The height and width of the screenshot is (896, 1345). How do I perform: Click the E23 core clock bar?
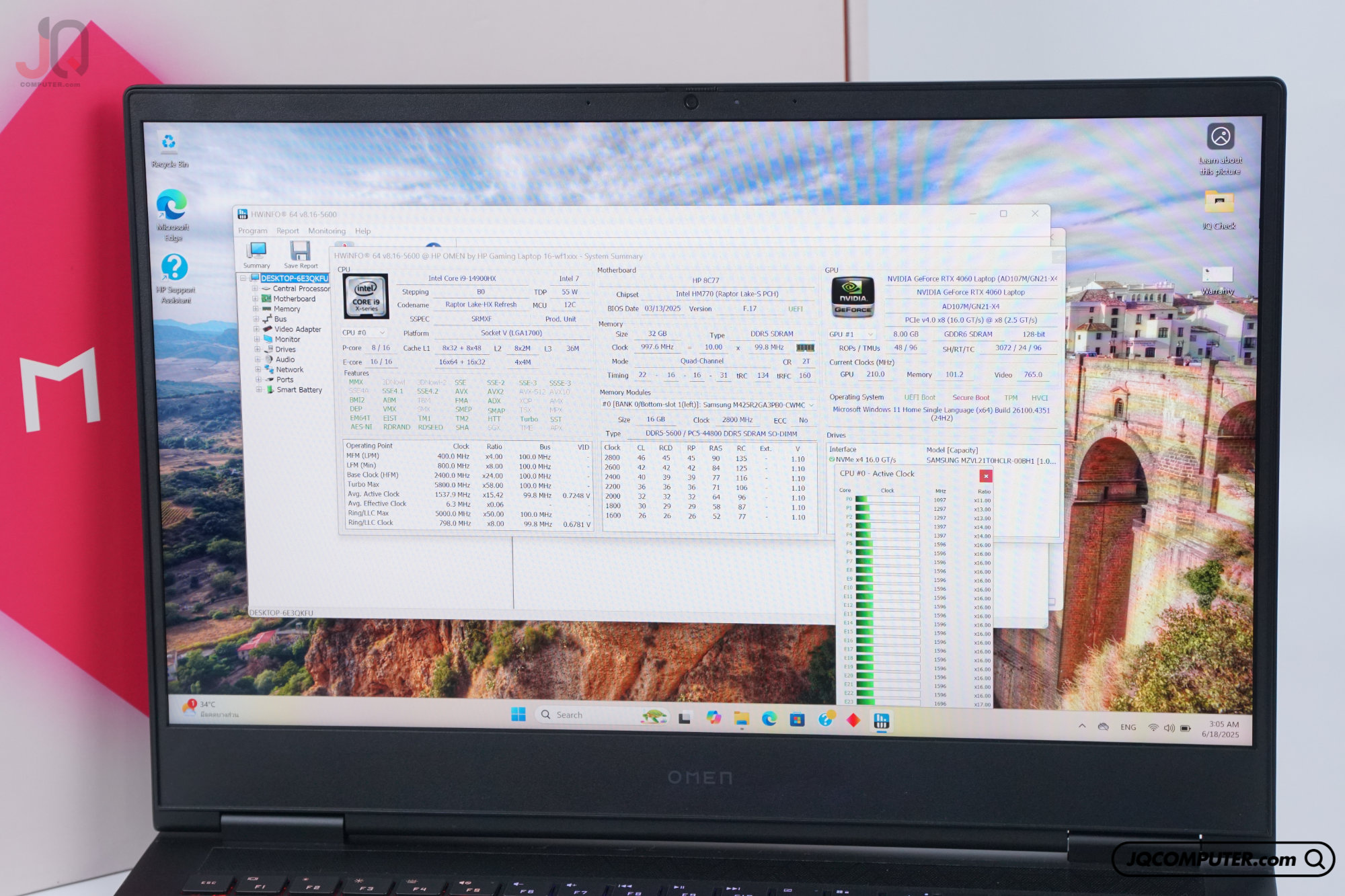pyautogui.click(x=888, y=703)
